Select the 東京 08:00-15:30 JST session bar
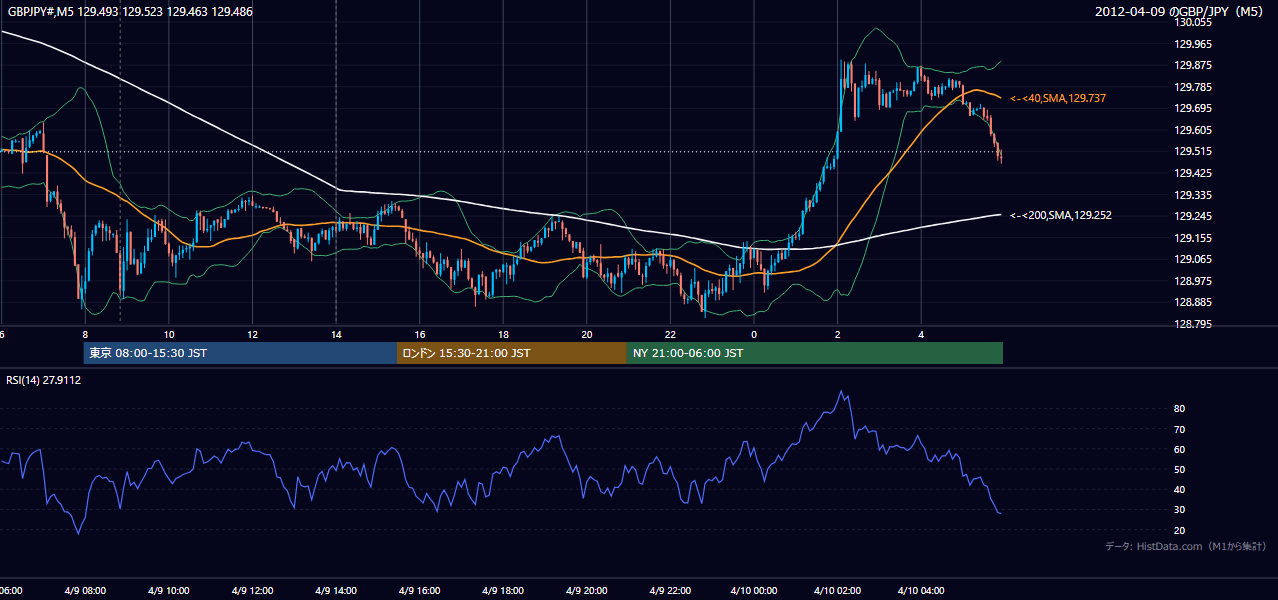Screen dimensions: 1278x600 pos(240,353)
